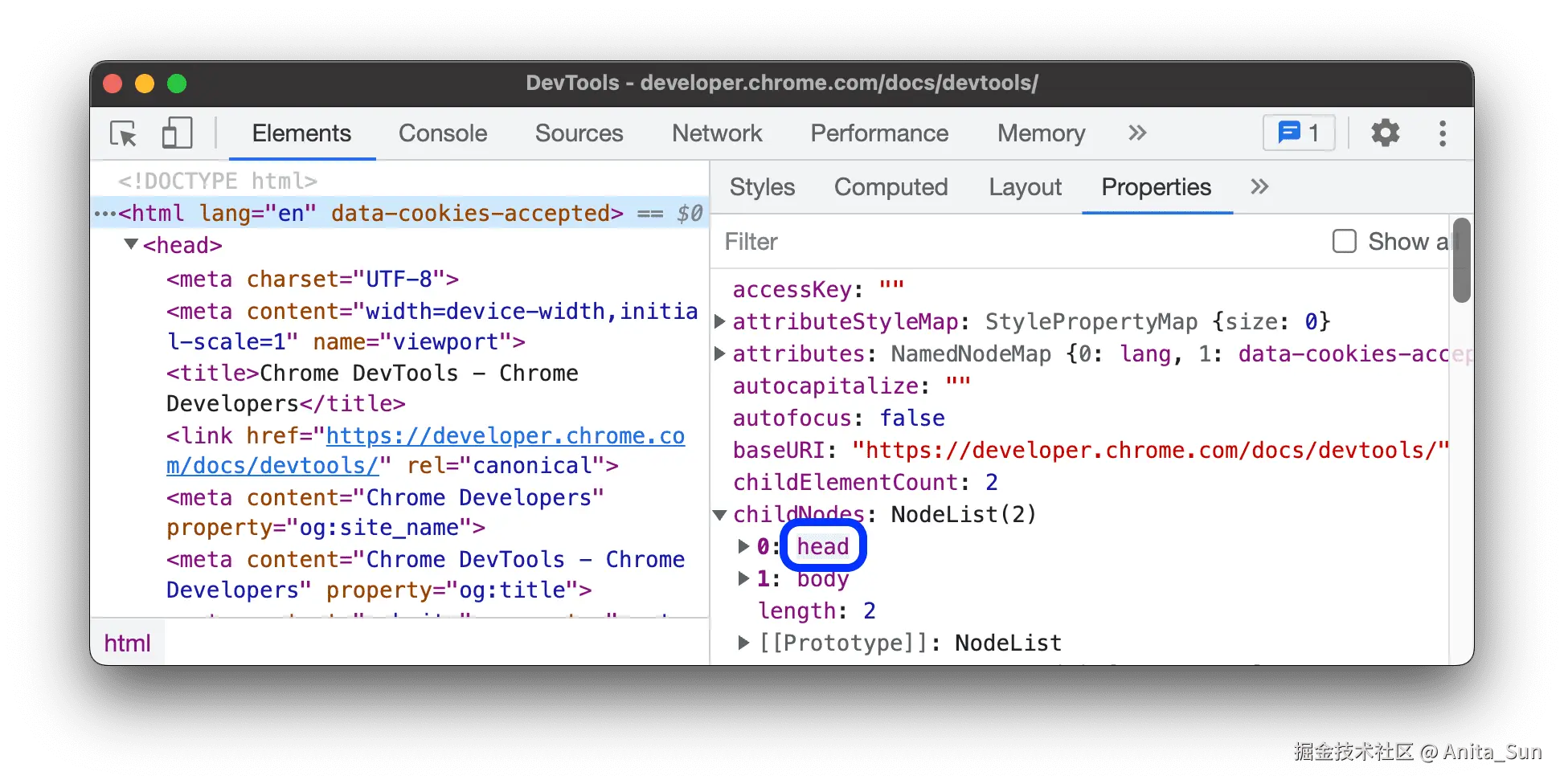Click the head node link in childNodes
The height and width of the screenshot is (784, 1564).
tap(823, 547)
